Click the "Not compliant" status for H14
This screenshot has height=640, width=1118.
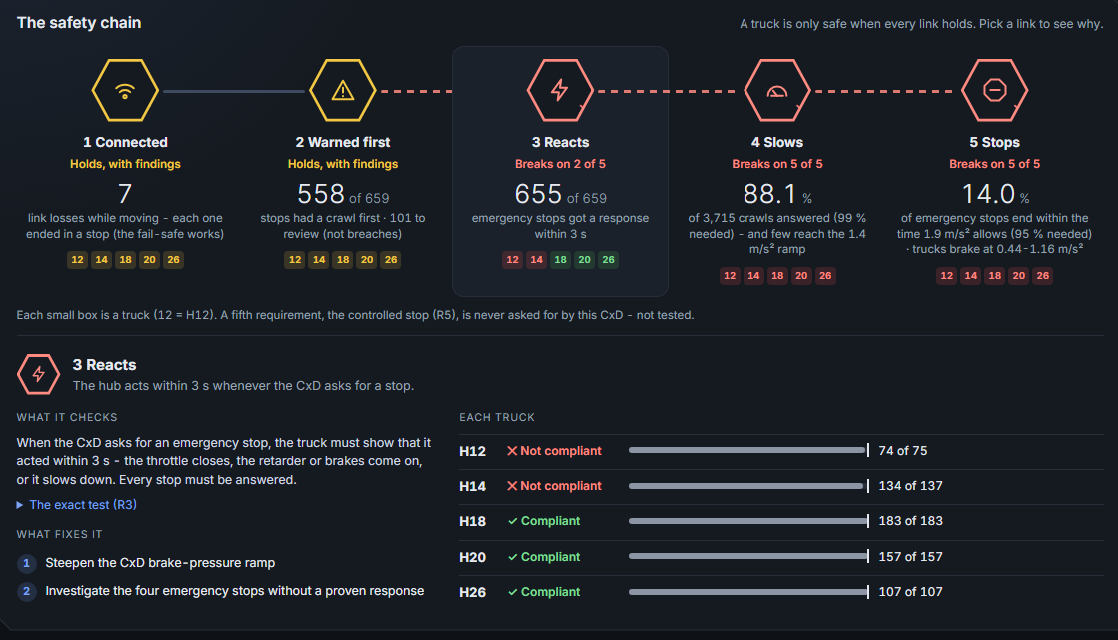[x=554, y=485]
